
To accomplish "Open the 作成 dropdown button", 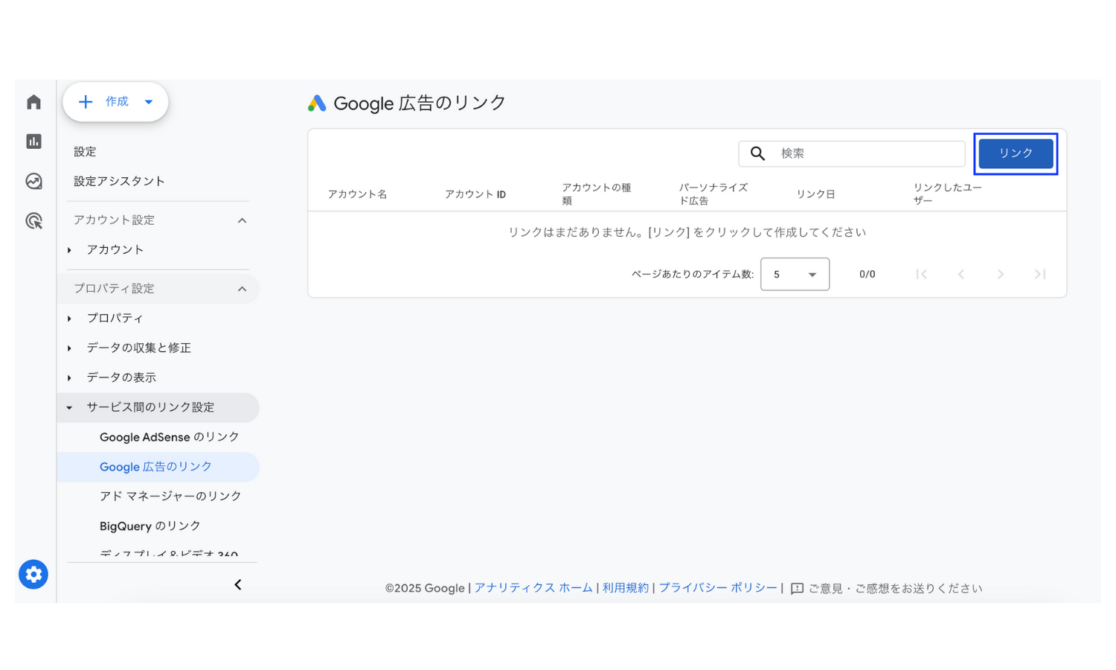I will point(116,102).
